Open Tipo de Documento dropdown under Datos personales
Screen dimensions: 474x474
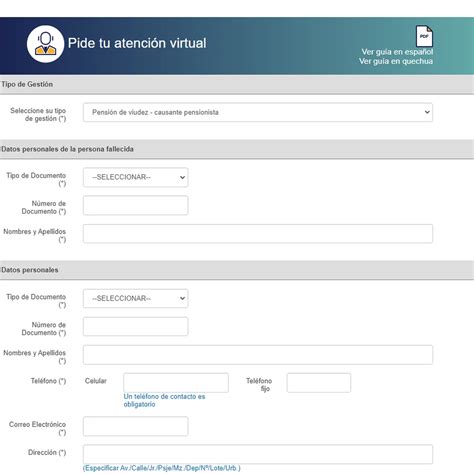click(x=136, y=298)
